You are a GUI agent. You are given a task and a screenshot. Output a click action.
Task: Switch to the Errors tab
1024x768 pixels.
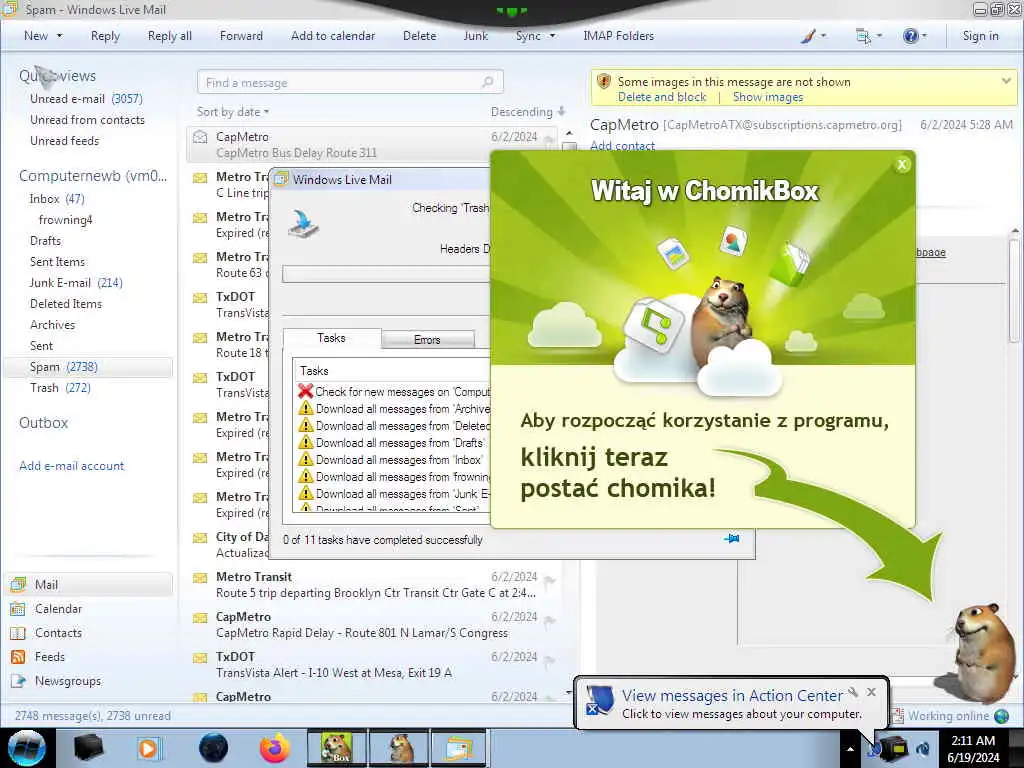click(x=427, y=340)
